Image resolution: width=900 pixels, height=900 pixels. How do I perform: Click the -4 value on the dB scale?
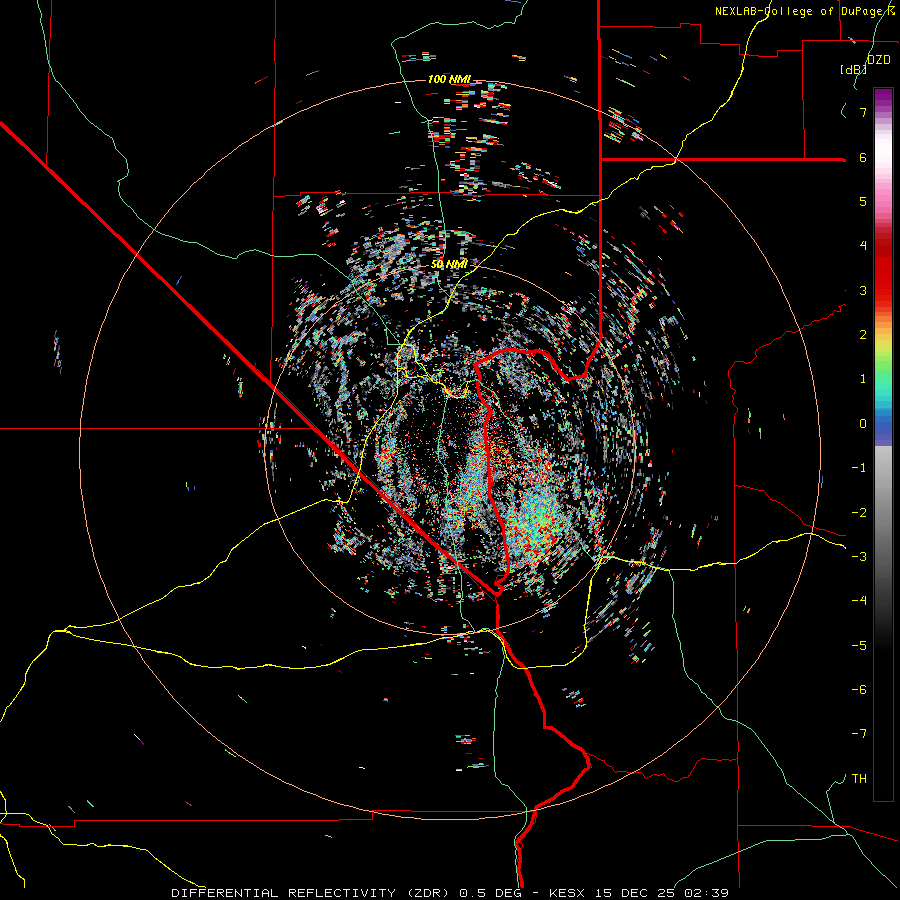[x=859, y=601]
